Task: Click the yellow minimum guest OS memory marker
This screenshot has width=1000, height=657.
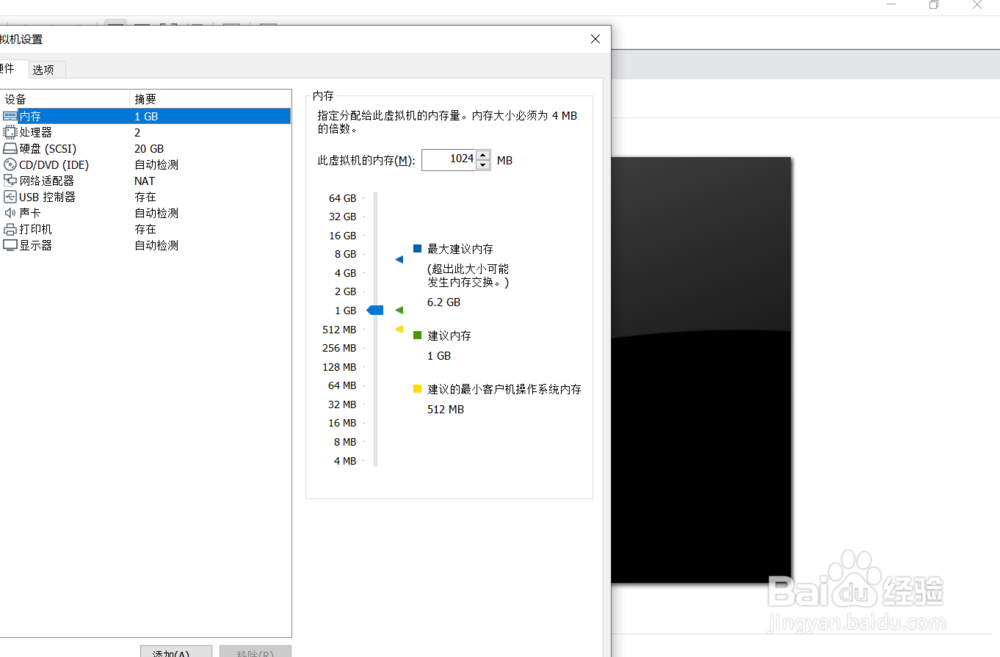Action: (399, 329)
